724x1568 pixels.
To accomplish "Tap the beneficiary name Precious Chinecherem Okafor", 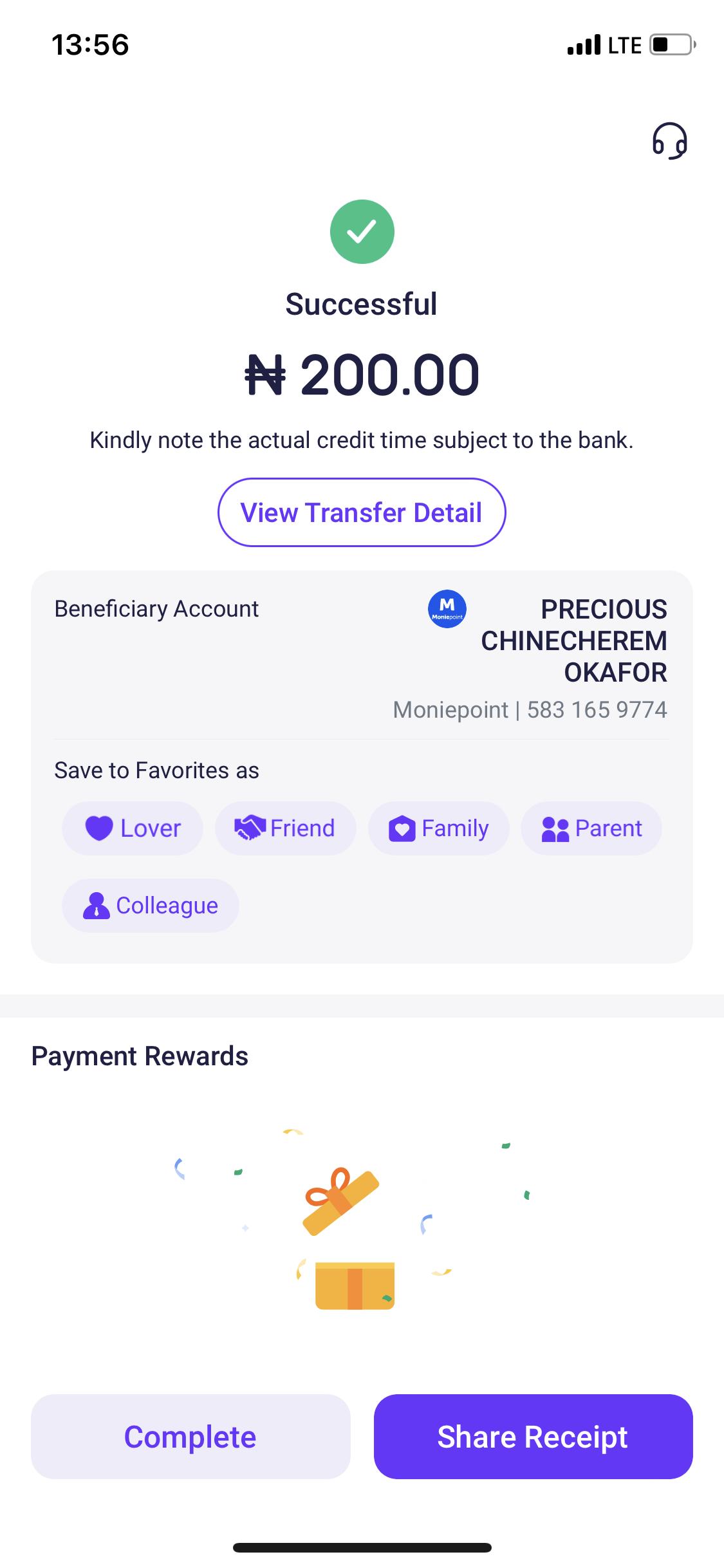I will [574, 640].
